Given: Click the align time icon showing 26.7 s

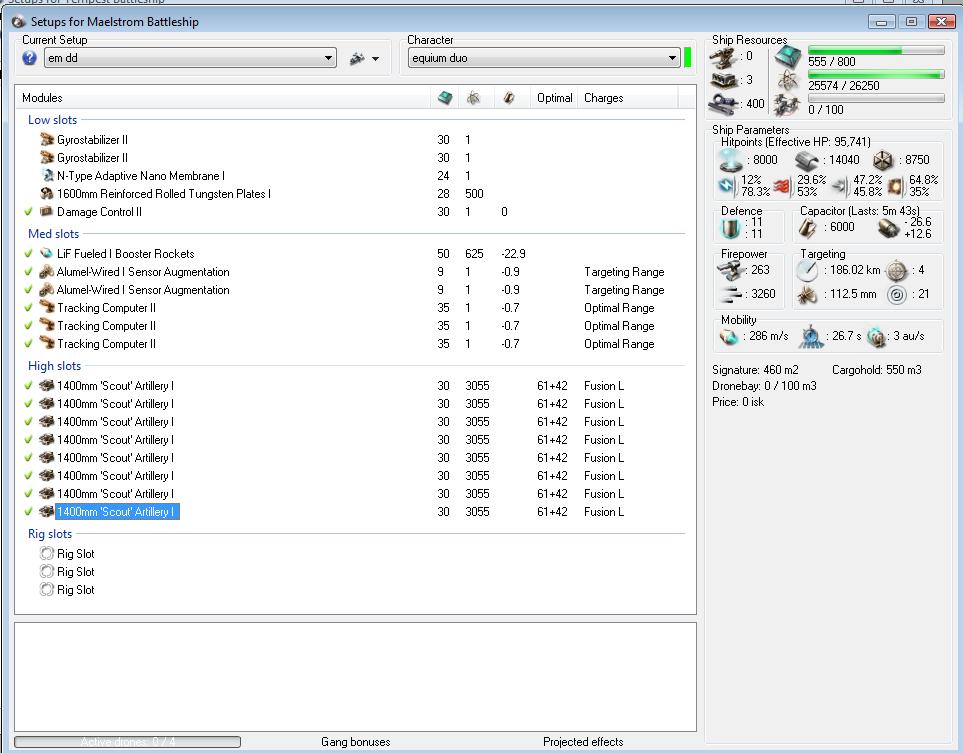Looking at the screenshot, I should 811,337.
